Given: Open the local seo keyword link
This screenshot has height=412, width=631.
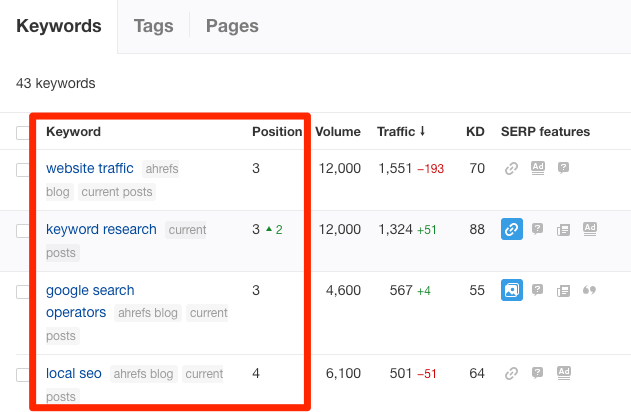Looking at the screenshot, I should coord(74,373).
